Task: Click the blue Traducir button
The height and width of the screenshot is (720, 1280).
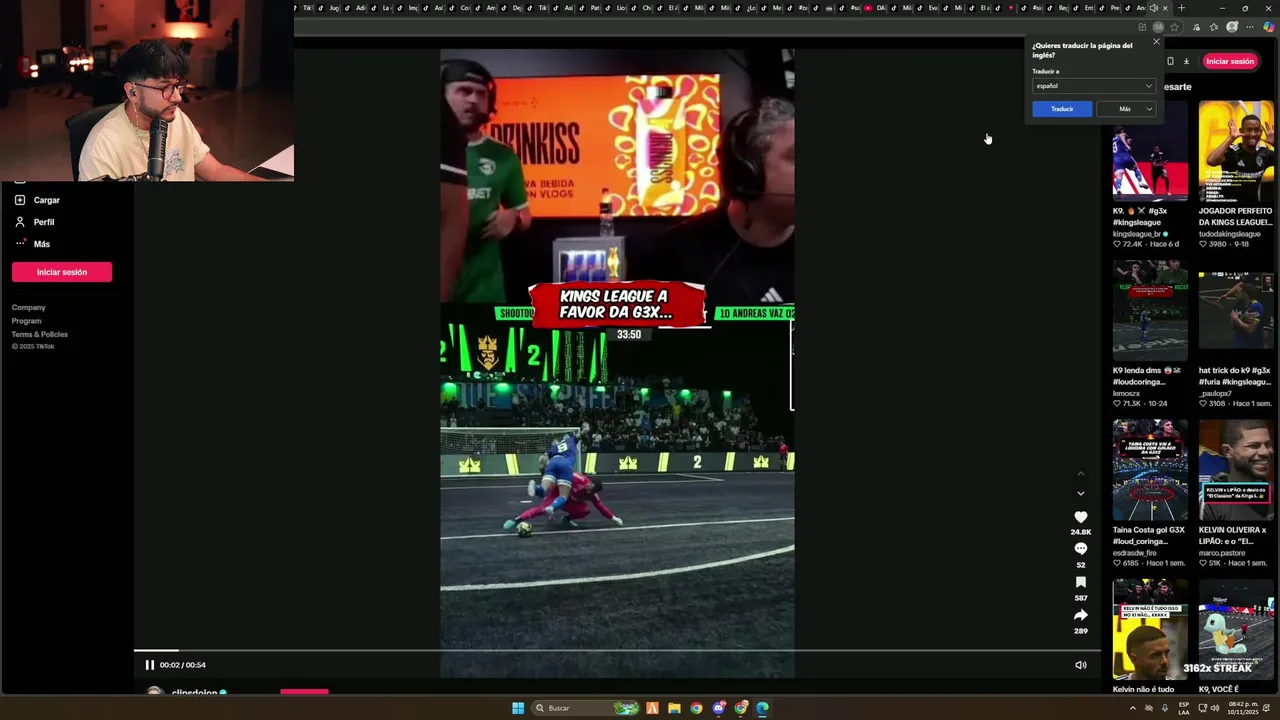Action: click(1062, 109)
